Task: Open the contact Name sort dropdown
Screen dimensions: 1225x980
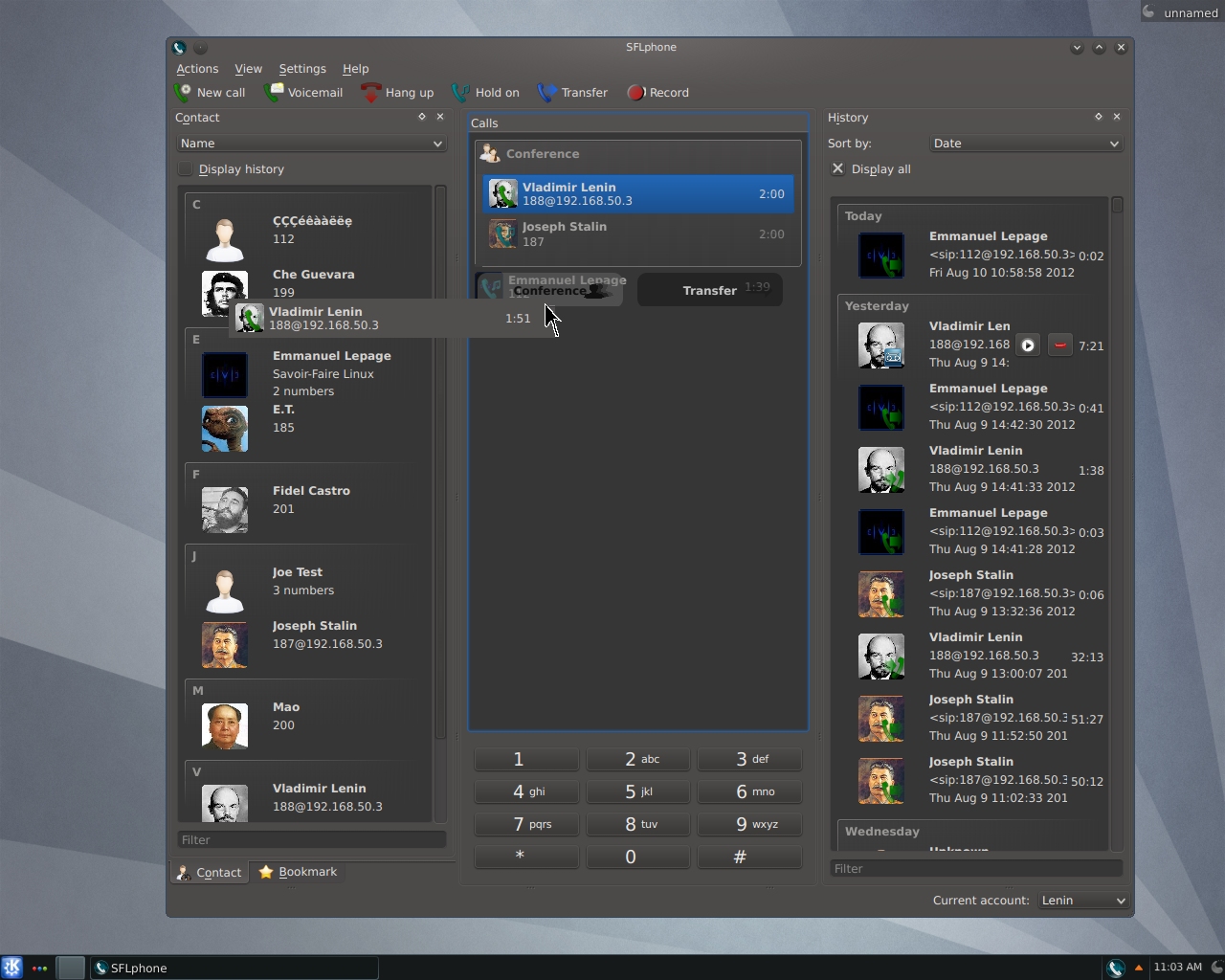Action: tap(311, 144)
